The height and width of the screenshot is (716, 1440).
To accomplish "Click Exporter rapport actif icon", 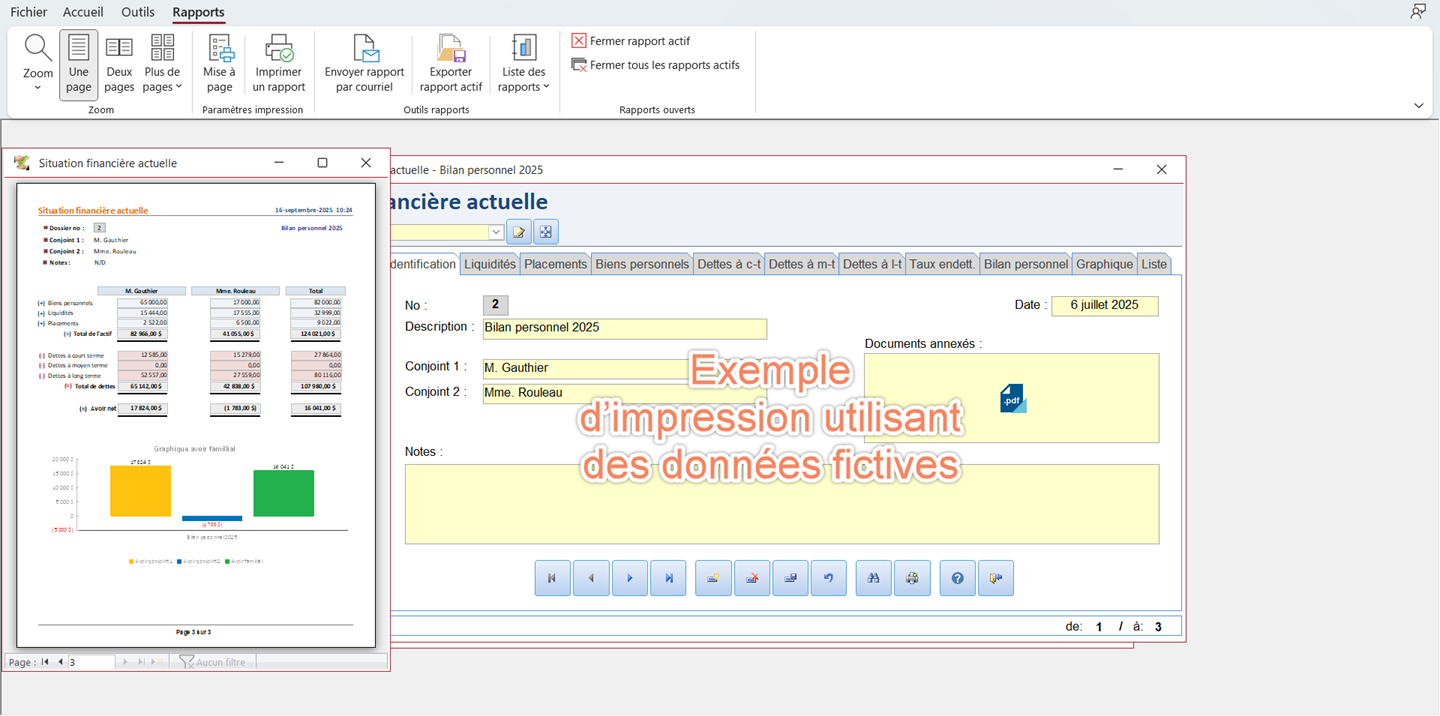I will pos(451,64).
